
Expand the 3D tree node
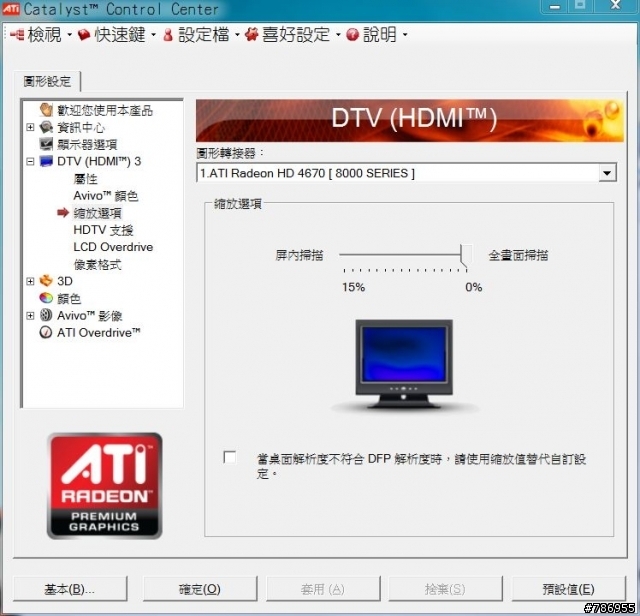click(x=30, y=281)
